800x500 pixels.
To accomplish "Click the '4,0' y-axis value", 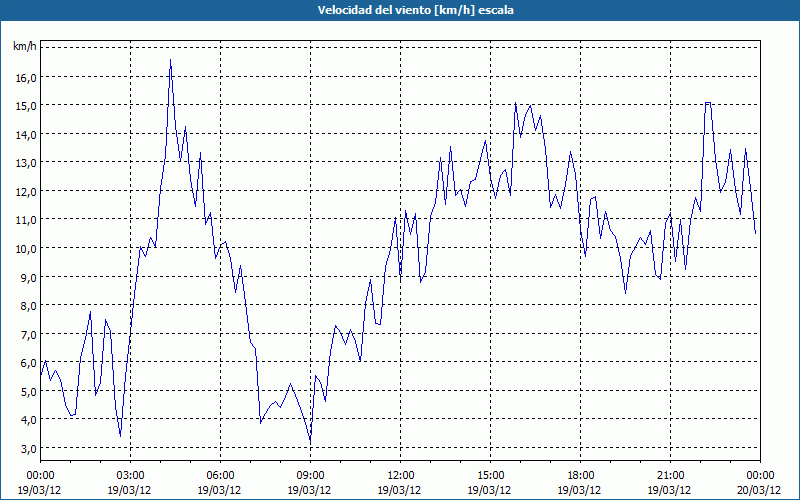I will (28, 420).
